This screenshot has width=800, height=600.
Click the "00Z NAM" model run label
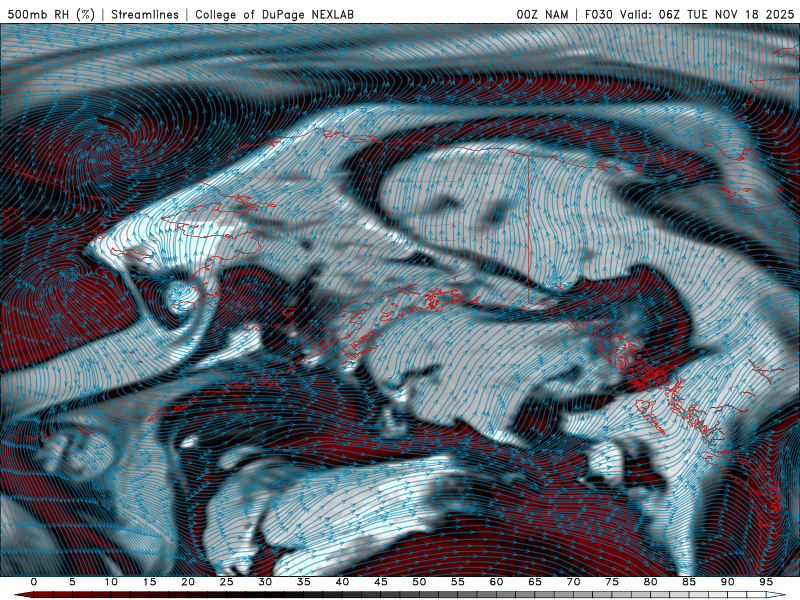542,15
